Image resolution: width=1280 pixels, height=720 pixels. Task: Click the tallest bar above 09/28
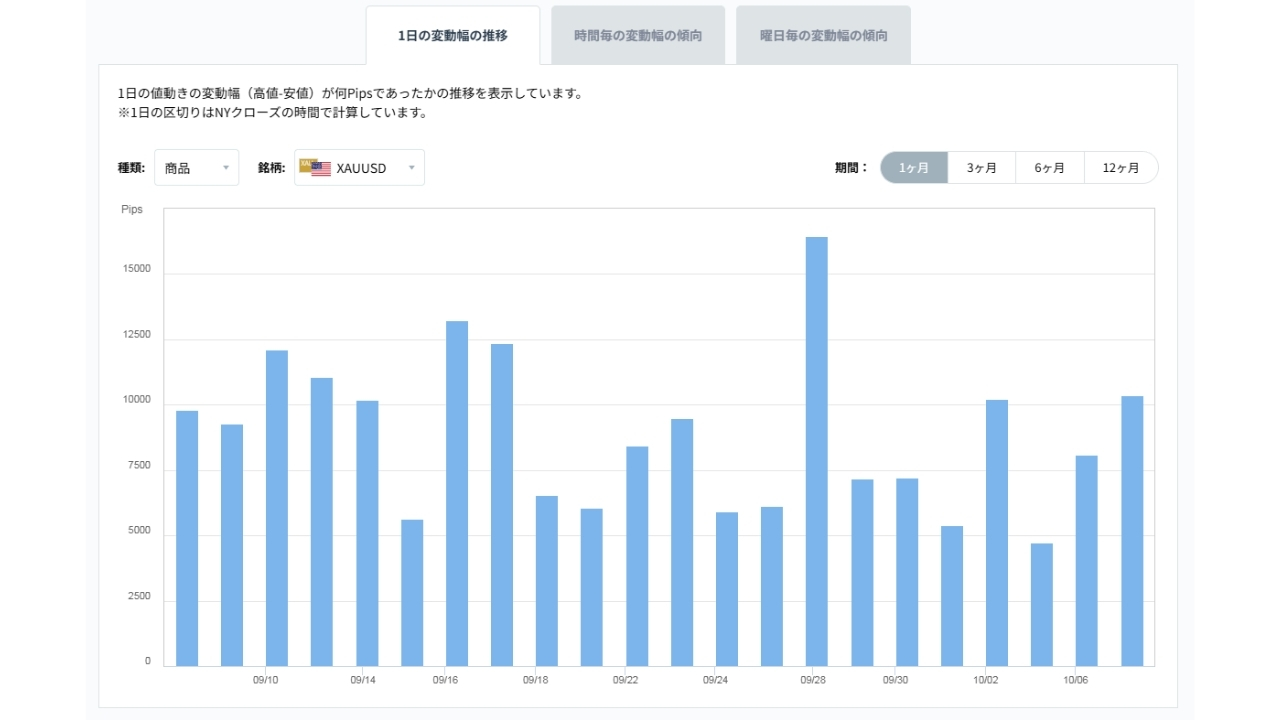click(x=817, y=451)
